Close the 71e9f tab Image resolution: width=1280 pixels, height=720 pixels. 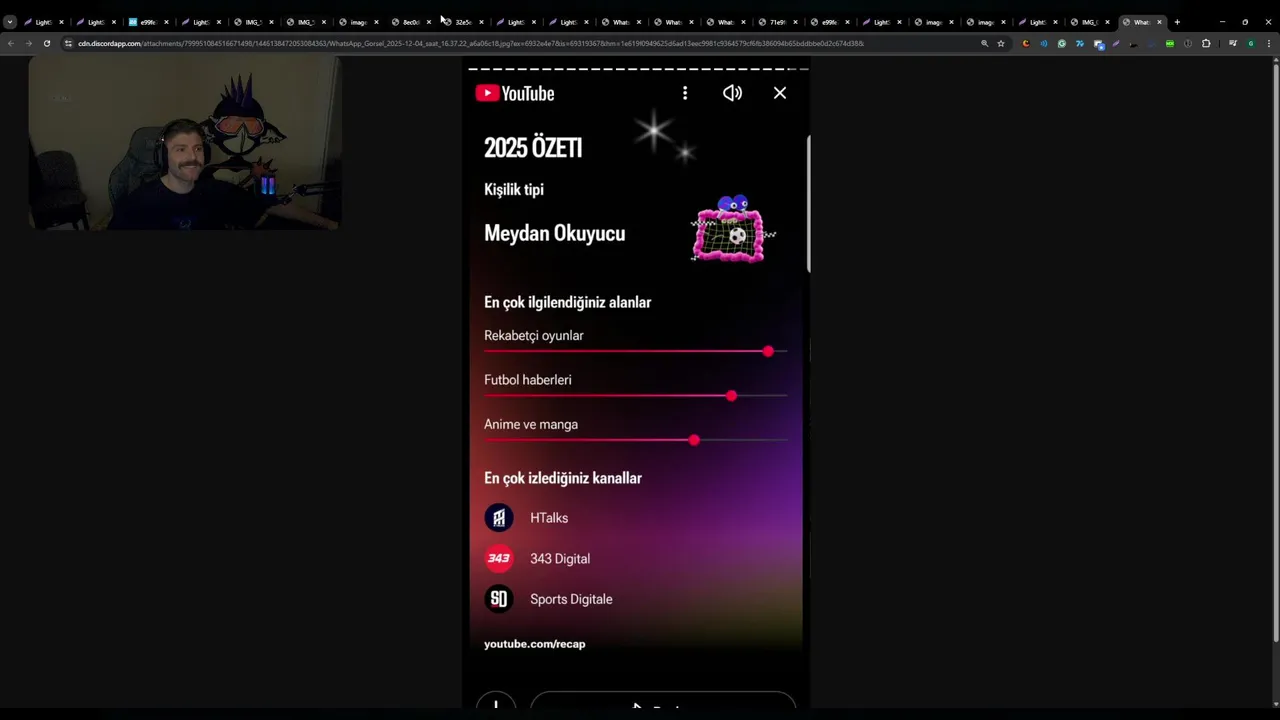(794, 22)
